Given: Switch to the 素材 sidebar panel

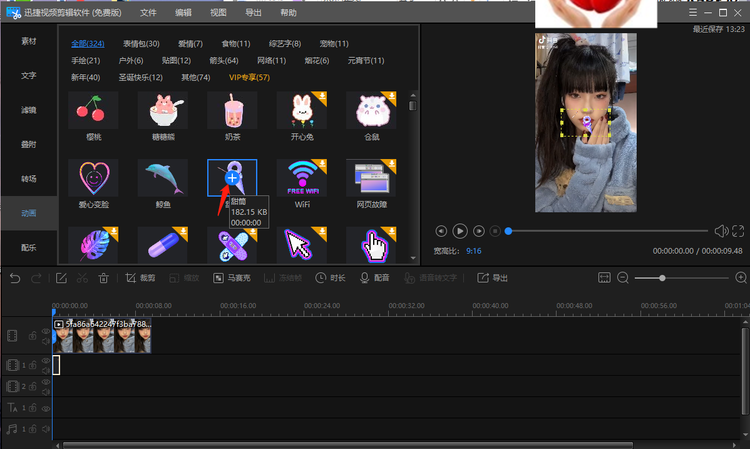Looking at the screenshot, I should 29,42.
